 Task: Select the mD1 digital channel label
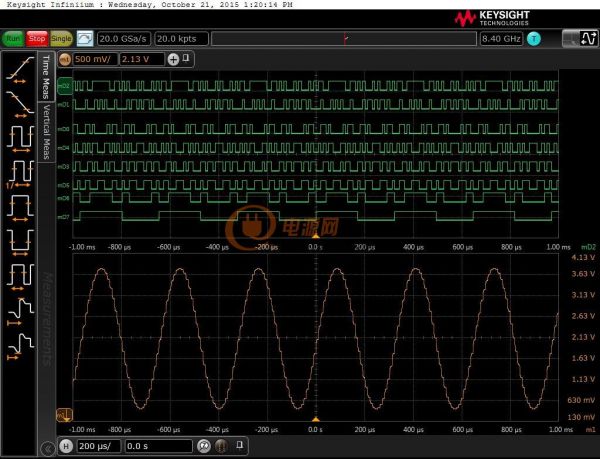click(64, 104)
